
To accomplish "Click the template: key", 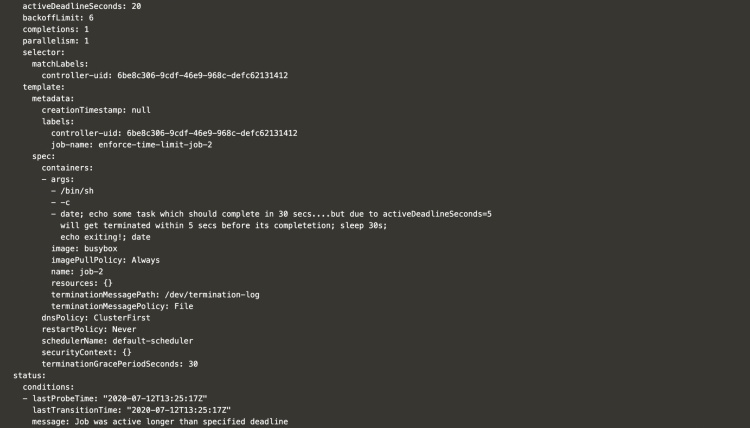I will (x=44, y=87).
